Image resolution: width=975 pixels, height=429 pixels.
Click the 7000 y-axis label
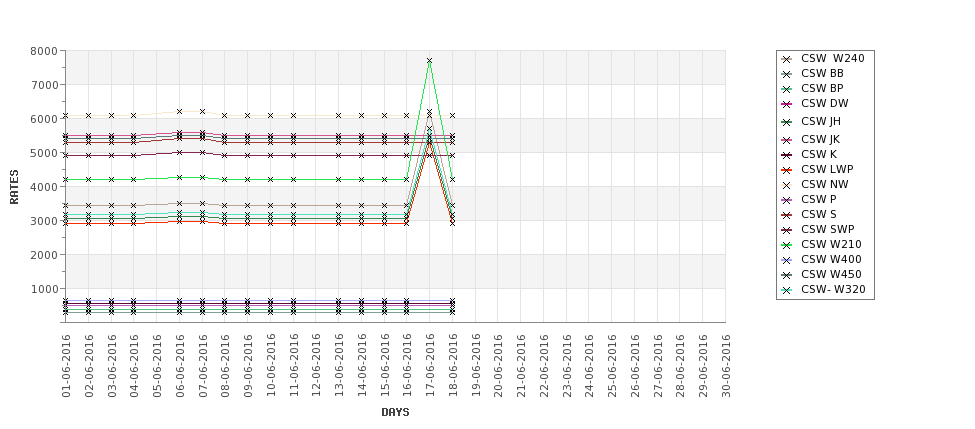pos(44,85)
